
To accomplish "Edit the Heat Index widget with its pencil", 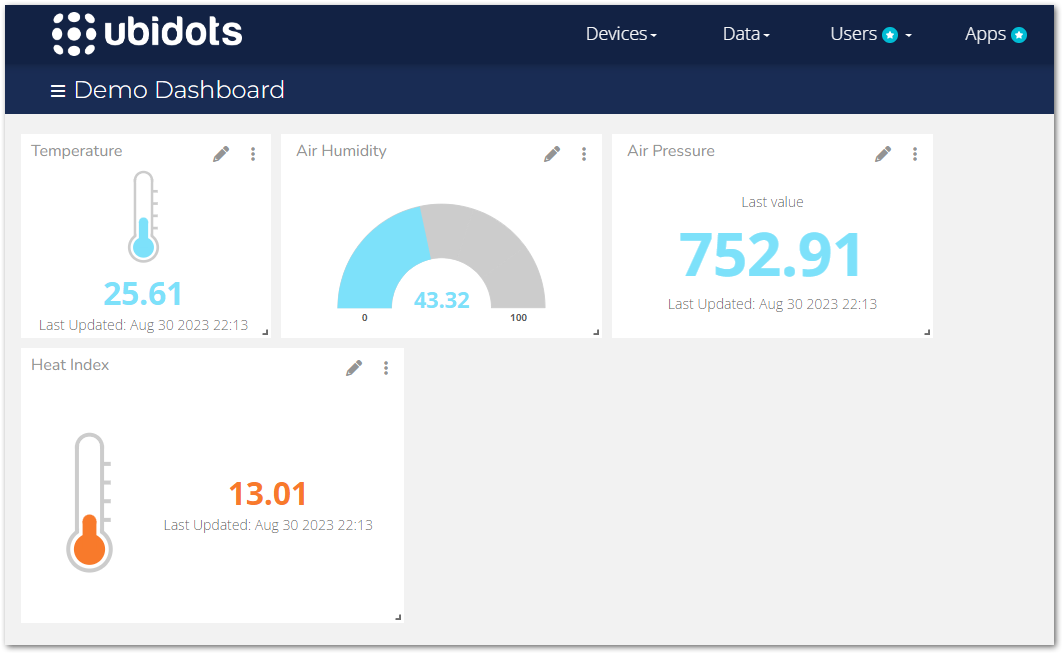I will 354,367.
